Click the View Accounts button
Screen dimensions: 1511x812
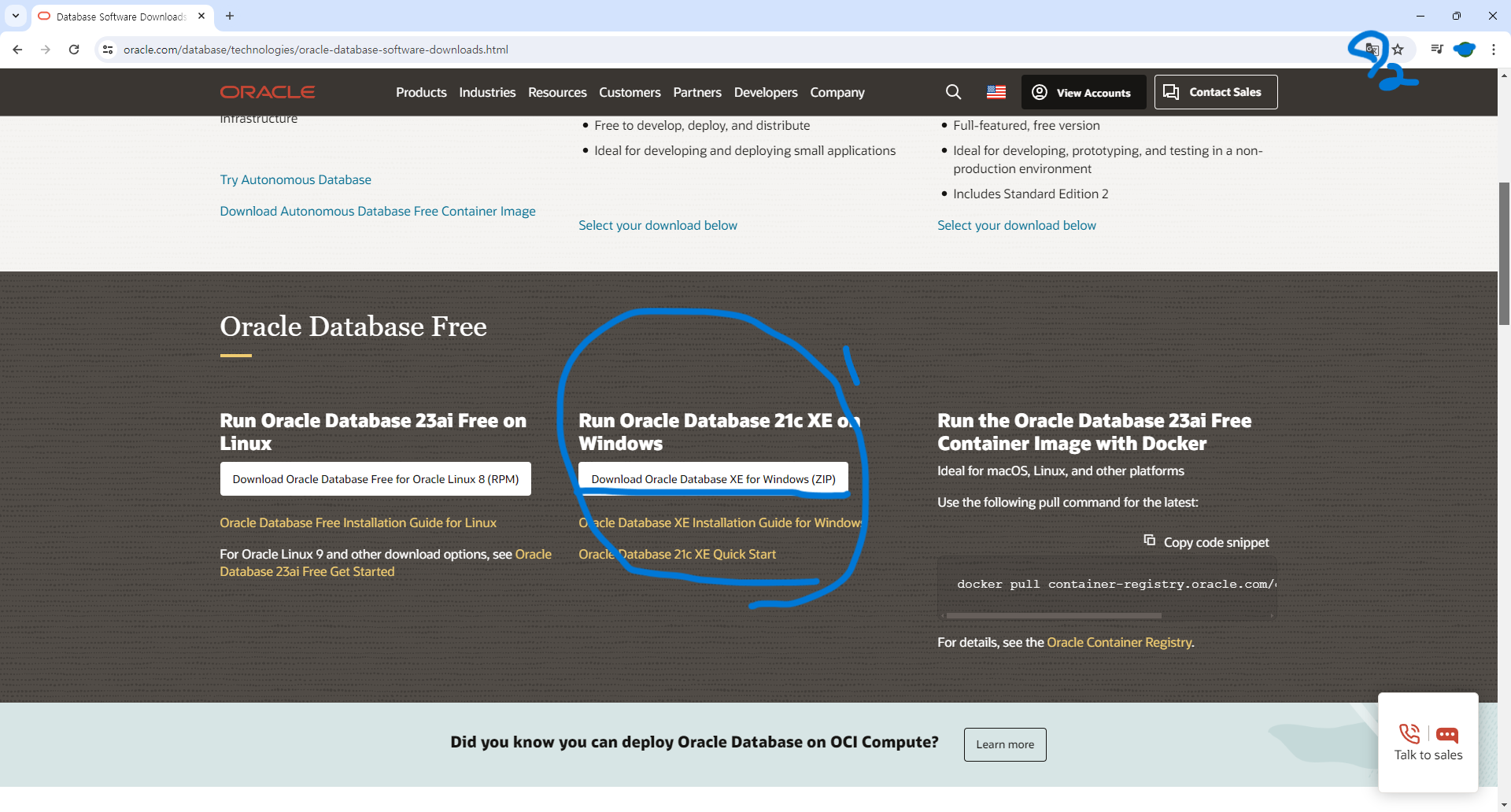tap(1082, 92)
